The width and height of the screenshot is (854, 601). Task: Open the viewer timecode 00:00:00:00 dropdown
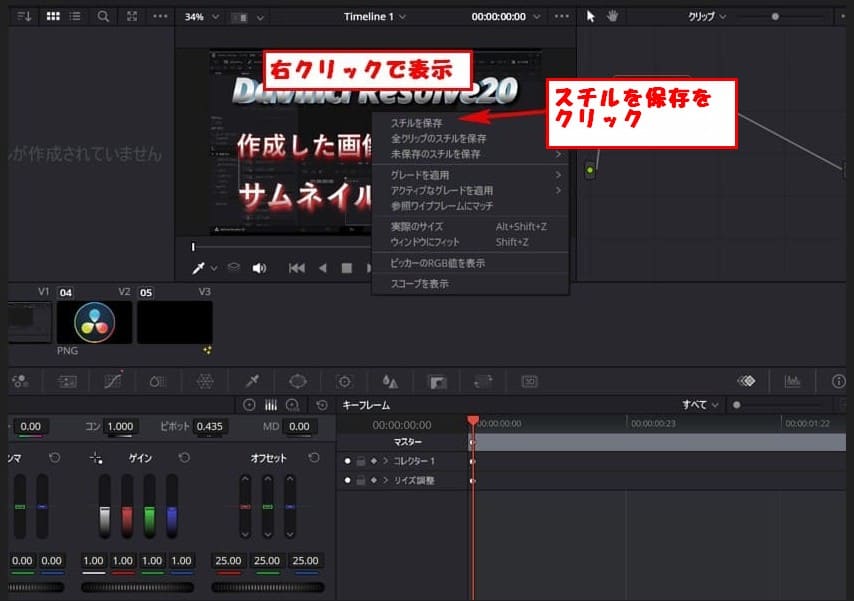pos(505,17)
